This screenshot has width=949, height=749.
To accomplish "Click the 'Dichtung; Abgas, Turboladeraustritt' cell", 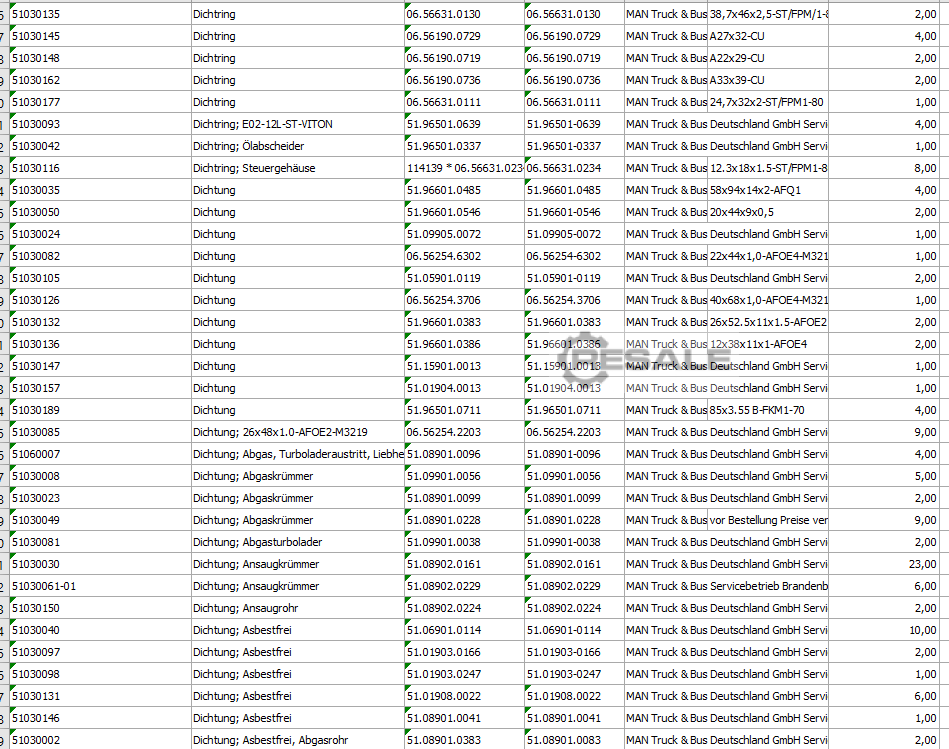I will [297, 454].
